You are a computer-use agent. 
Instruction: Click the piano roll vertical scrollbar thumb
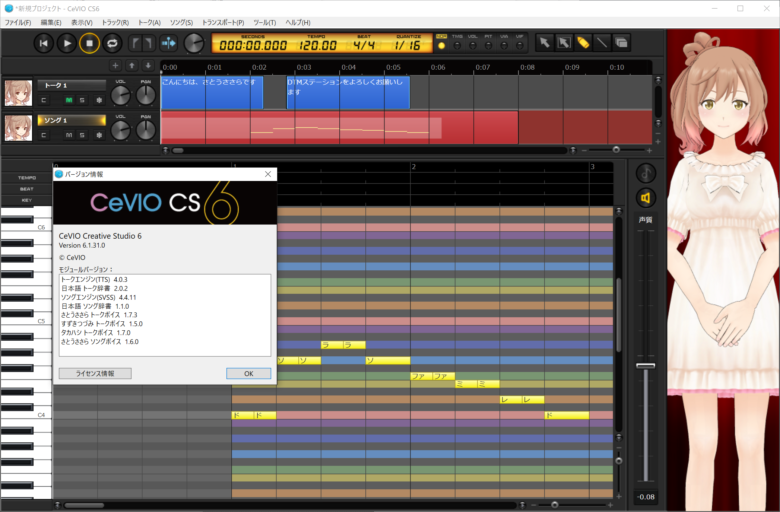click(x=618, y=314)
